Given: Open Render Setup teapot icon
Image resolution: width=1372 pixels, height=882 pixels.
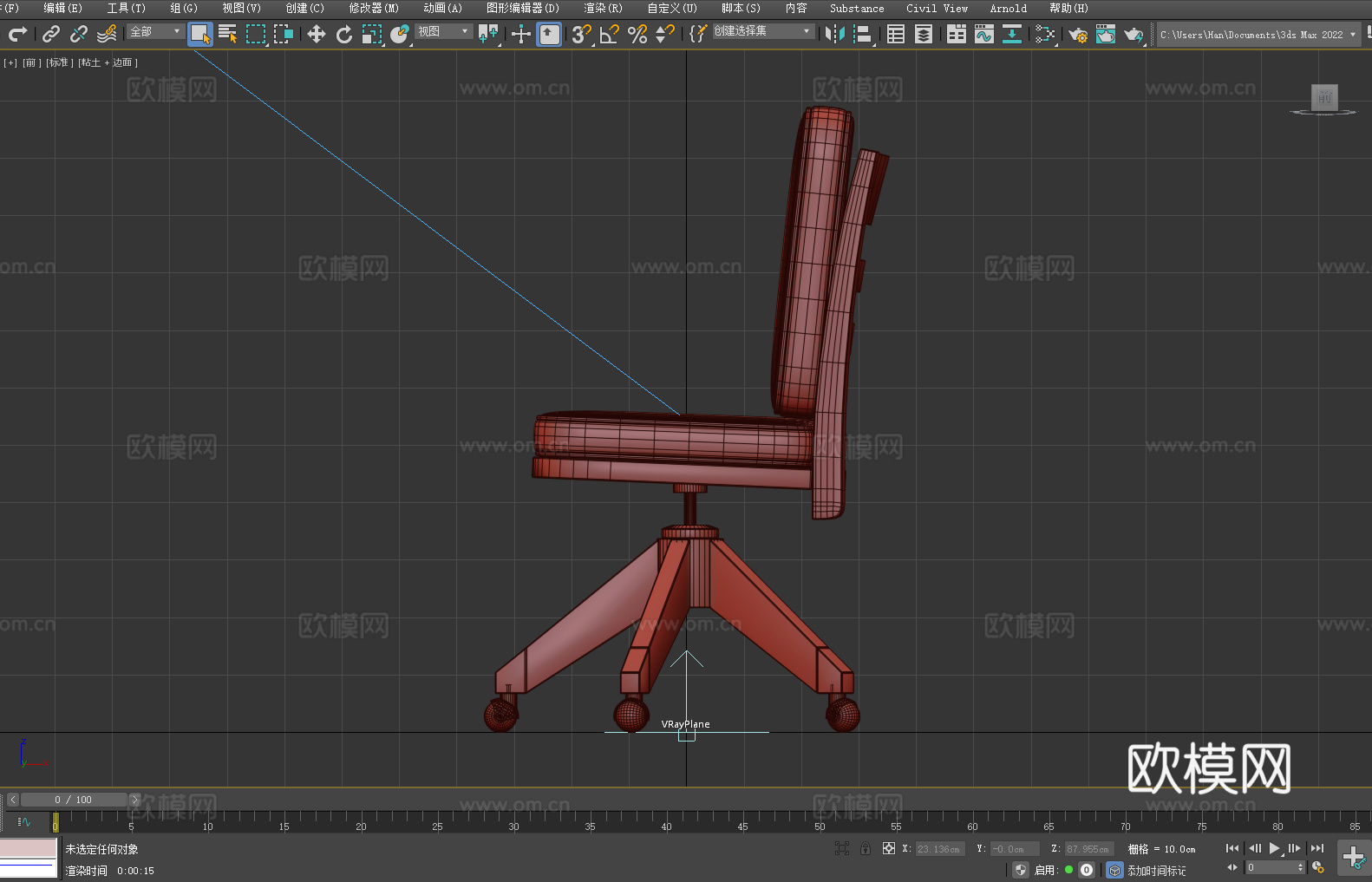Looking at the screenshot, I should (1078, 34).
